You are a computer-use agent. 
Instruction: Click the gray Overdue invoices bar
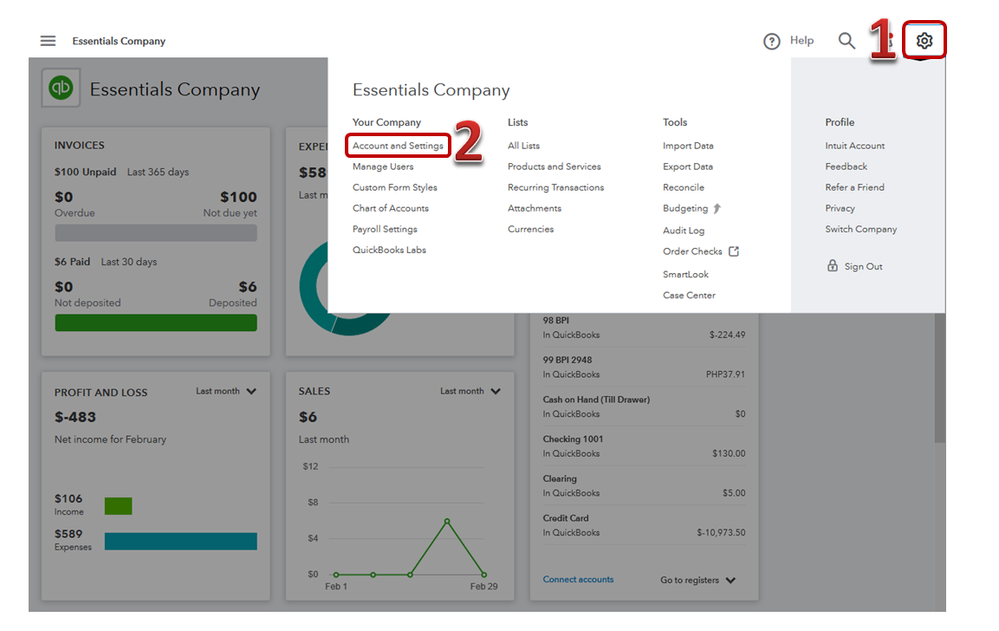pyautogui.click(x=156, y=233)
